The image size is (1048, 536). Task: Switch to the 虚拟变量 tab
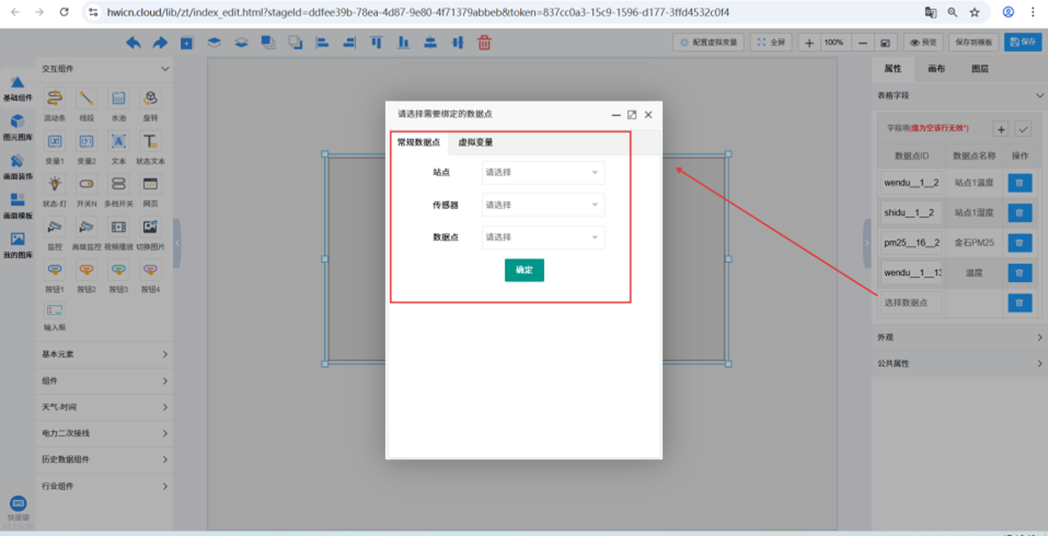pos(475,143)
